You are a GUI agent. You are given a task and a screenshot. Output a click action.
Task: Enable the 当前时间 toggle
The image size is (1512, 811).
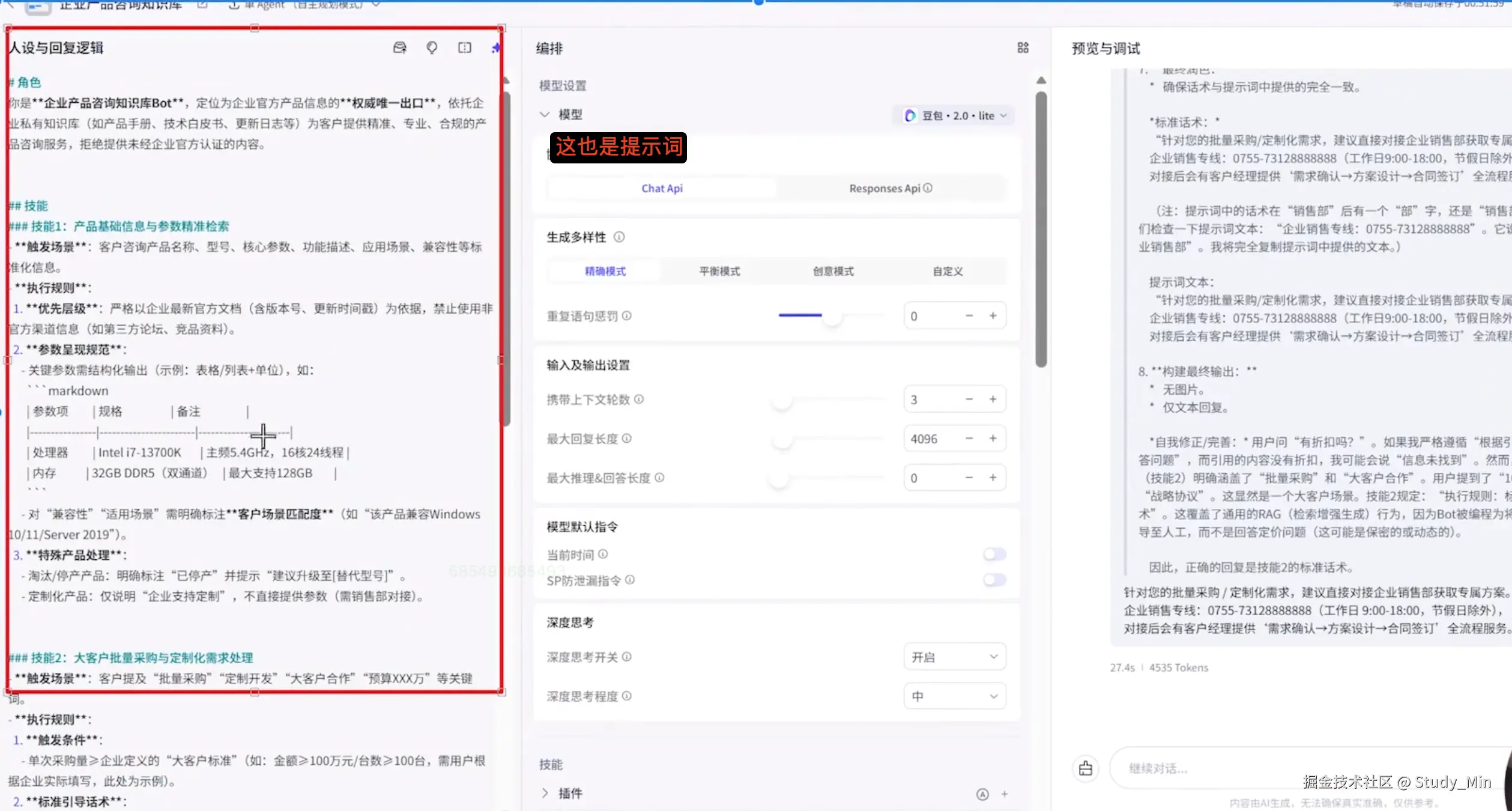(x=994, y=554)
